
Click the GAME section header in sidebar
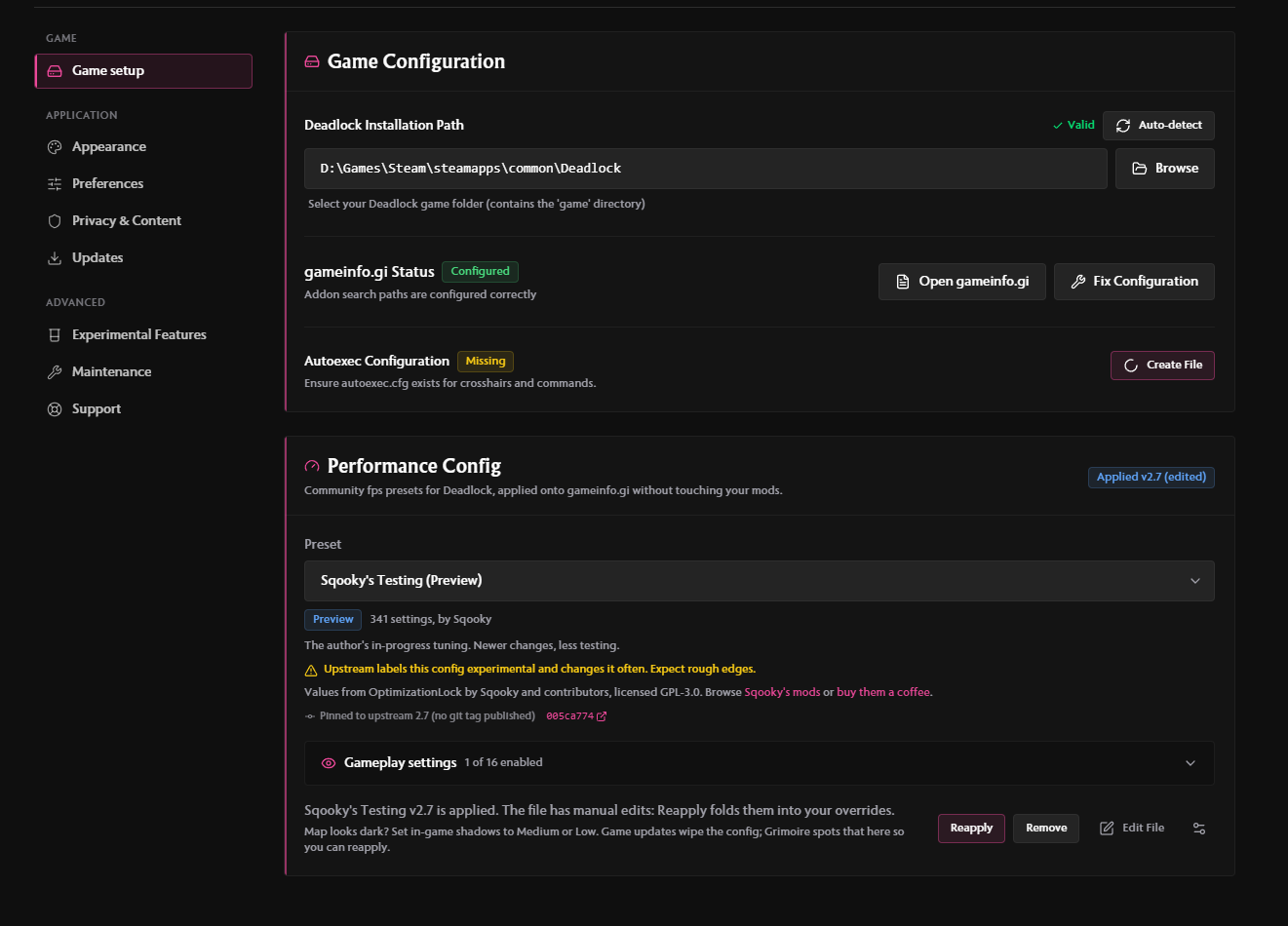coord(61,39)
